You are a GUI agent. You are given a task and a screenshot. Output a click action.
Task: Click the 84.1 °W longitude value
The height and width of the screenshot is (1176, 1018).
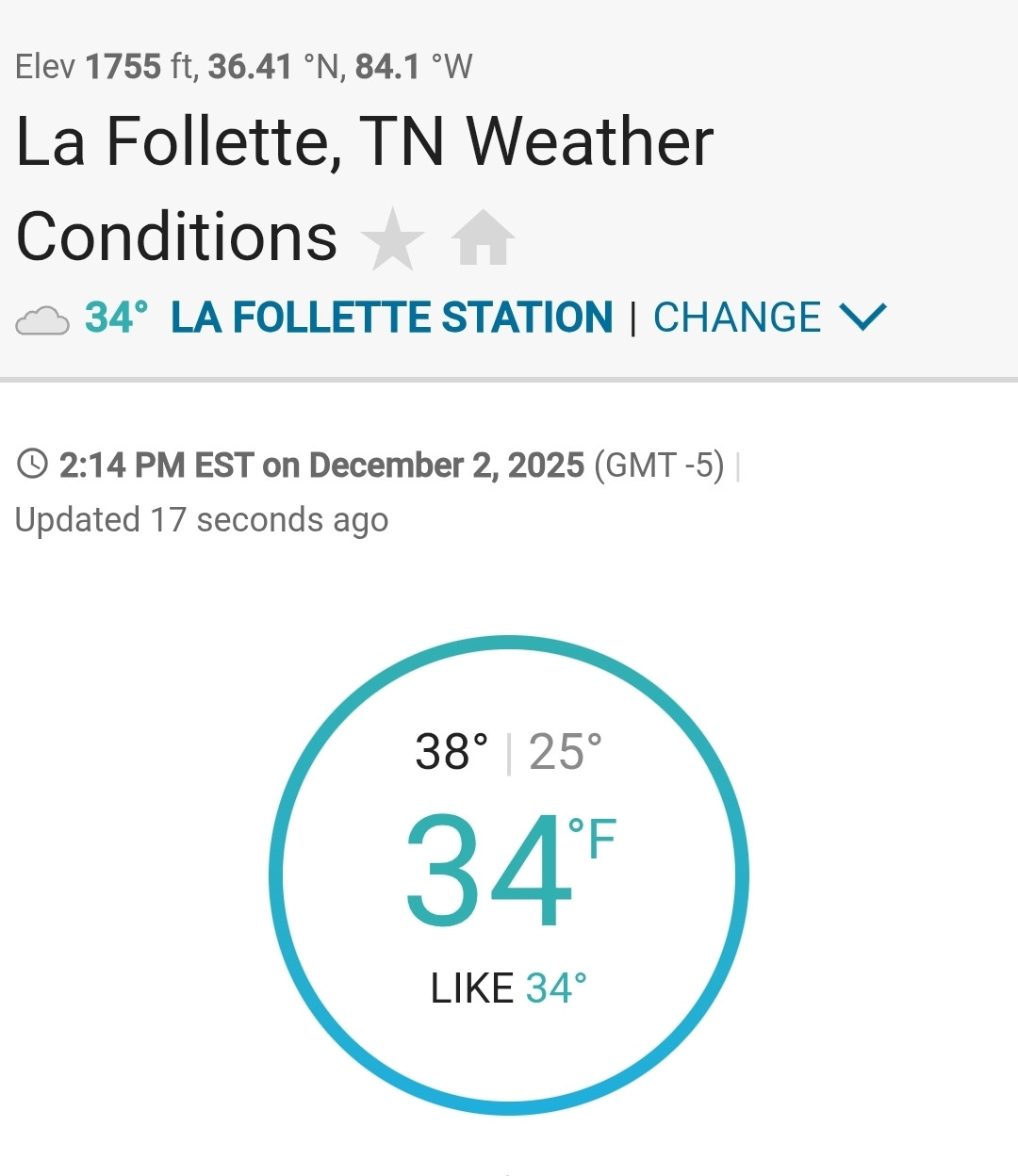pos(413,67)
